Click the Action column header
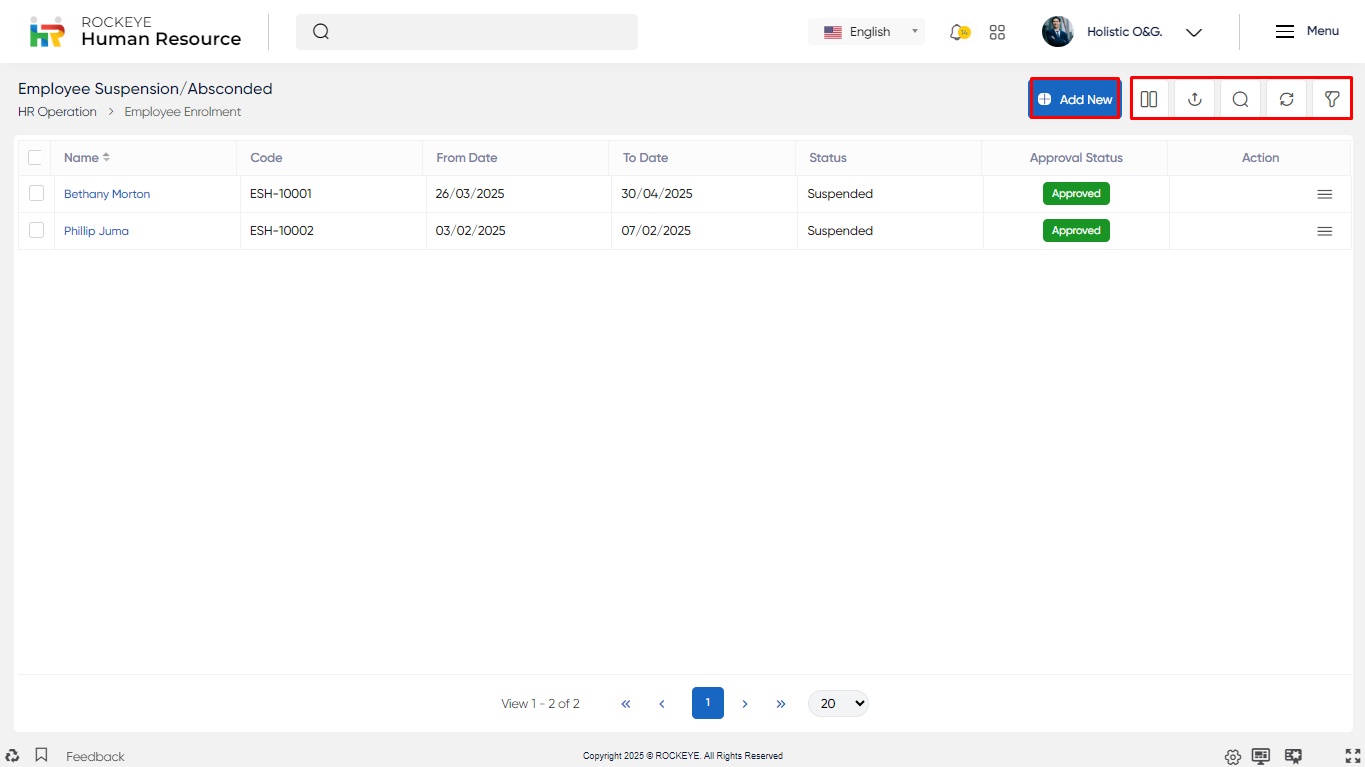Image resolution: width=1365 pixels, height=767 pixels. [1260, 158]
